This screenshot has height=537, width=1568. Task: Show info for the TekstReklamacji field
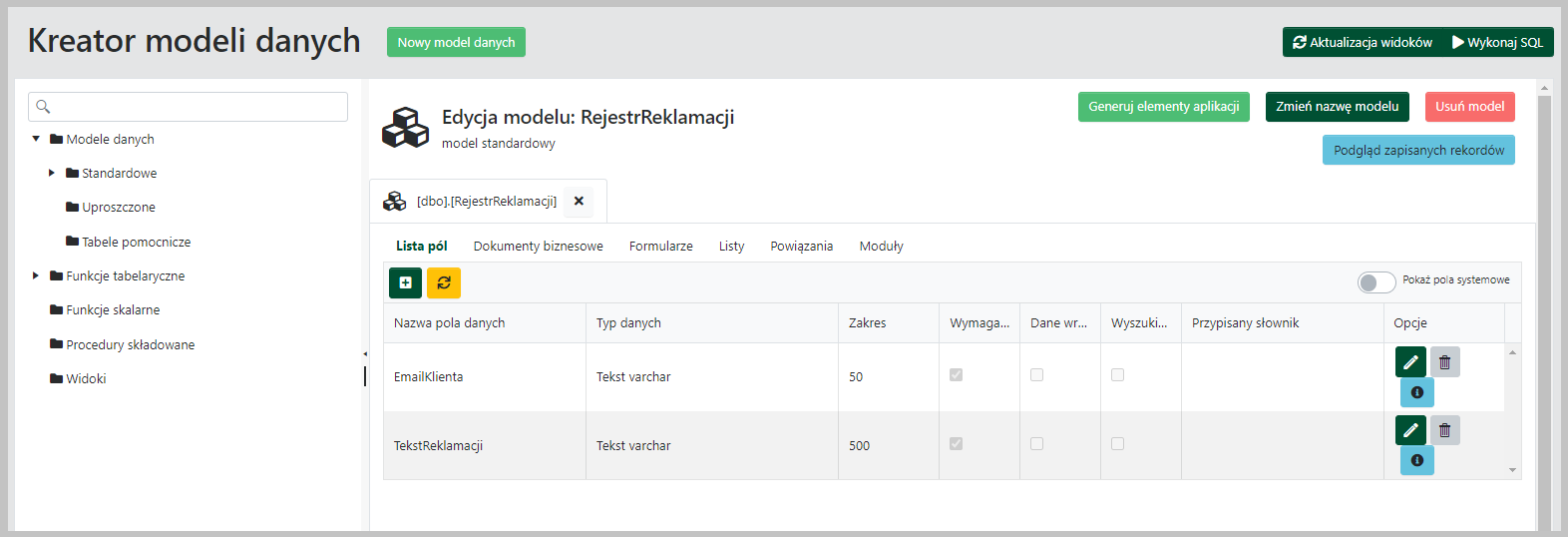(1416, 460)
